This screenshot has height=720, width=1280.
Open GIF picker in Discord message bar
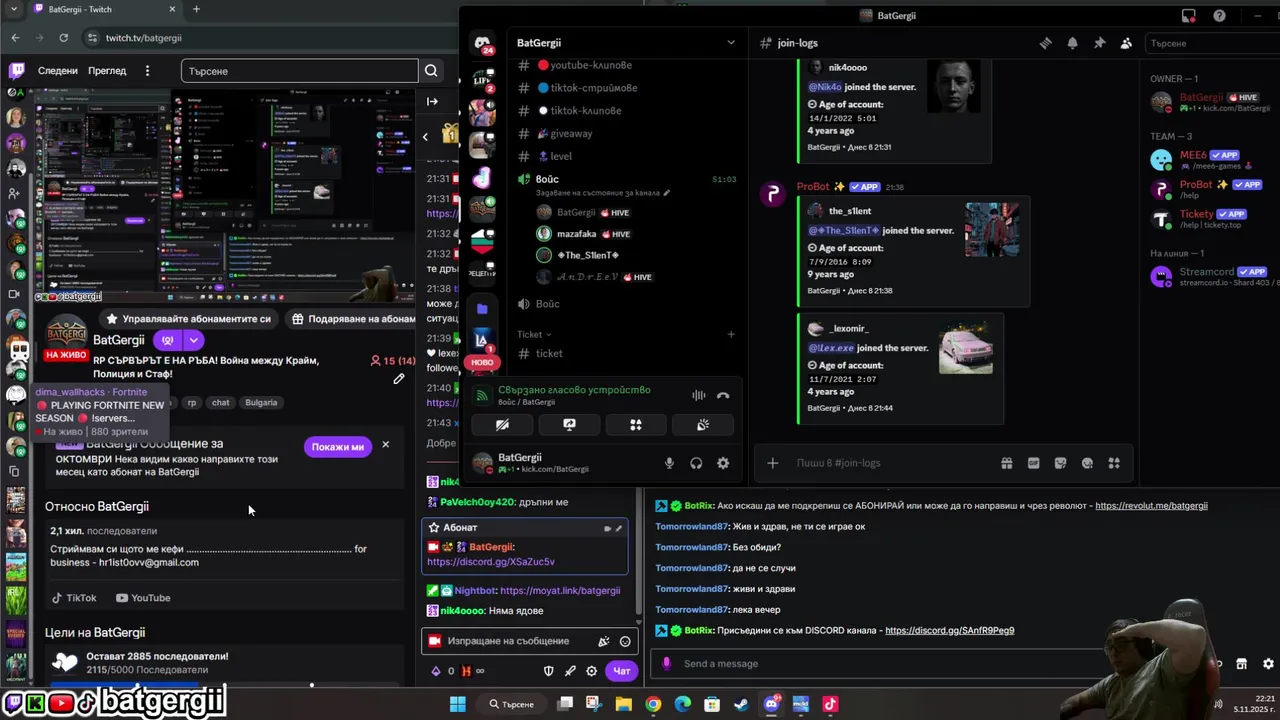(x=1034, y=463)
